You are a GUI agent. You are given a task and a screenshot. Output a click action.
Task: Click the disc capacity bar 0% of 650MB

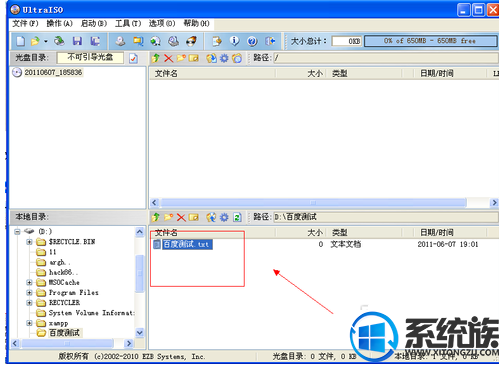tap(430, 41)
